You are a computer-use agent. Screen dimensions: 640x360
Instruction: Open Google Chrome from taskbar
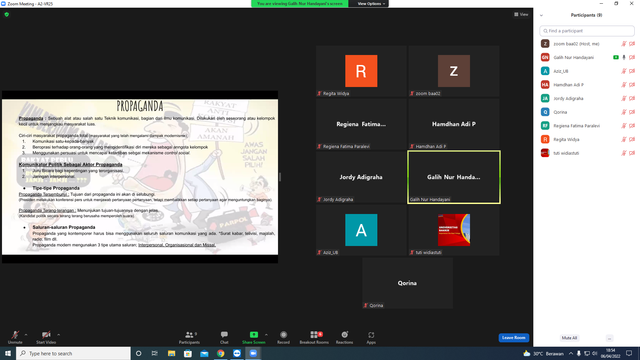pyautogui.click(x=220, y=353)
